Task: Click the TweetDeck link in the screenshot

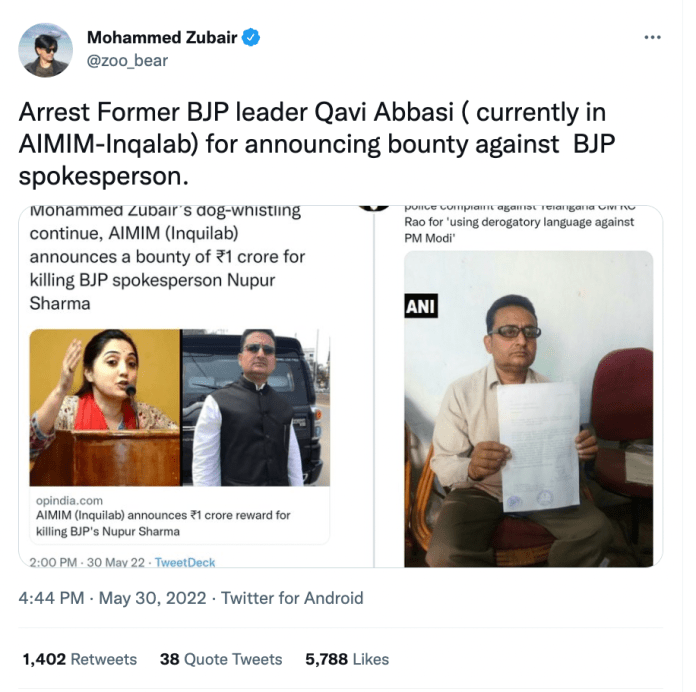Action: pyautogui.click(x=185, y=562)
